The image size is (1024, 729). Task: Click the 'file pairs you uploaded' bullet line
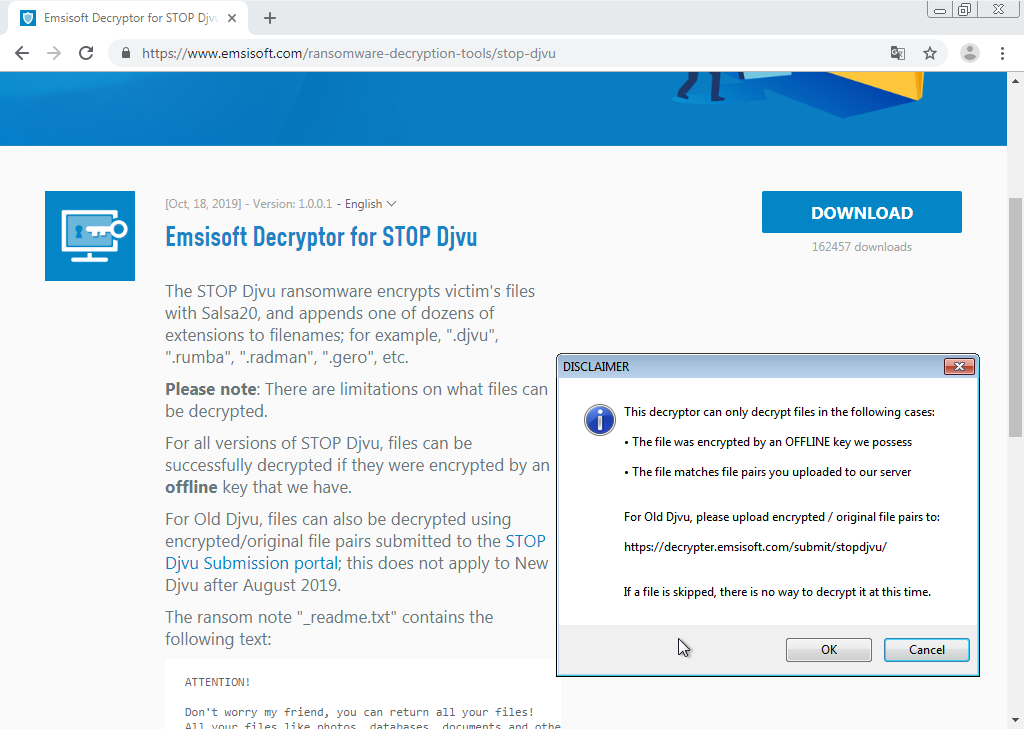767,472
